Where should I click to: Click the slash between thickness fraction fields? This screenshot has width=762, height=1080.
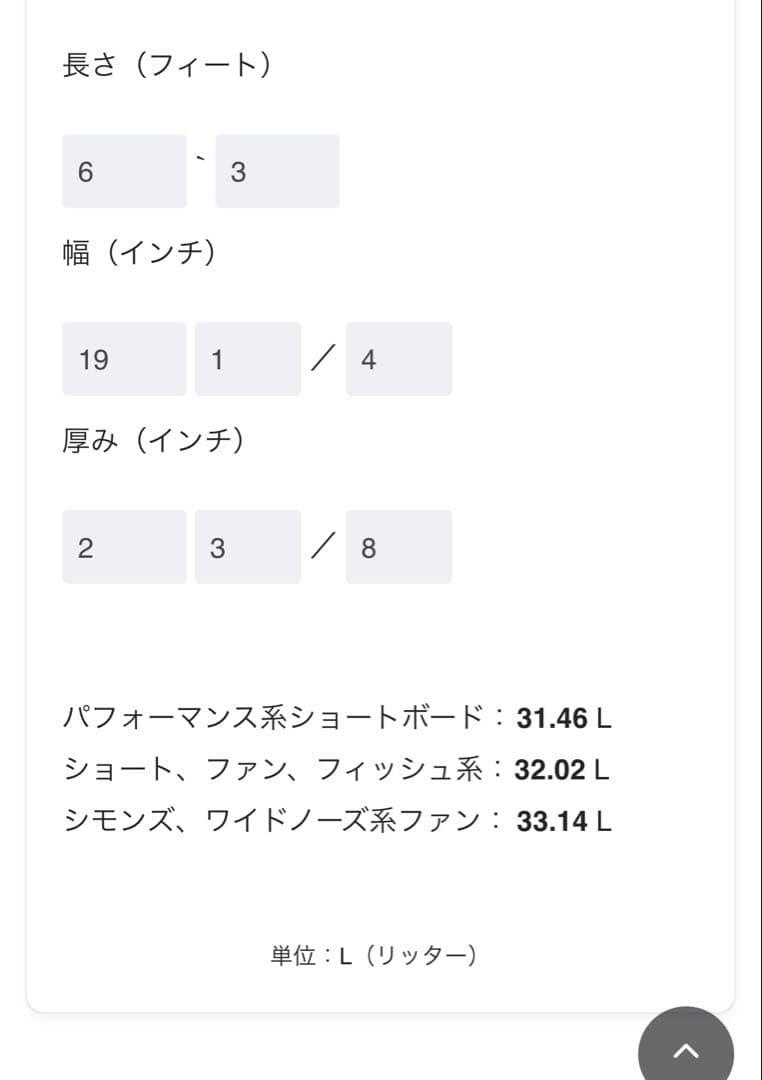tap(323, 547)
